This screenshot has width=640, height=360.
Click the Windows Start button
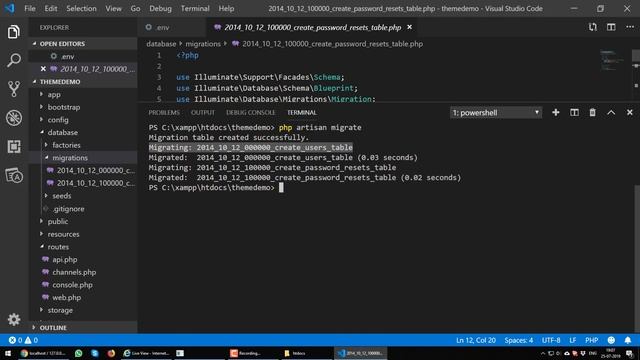(8, 353)
